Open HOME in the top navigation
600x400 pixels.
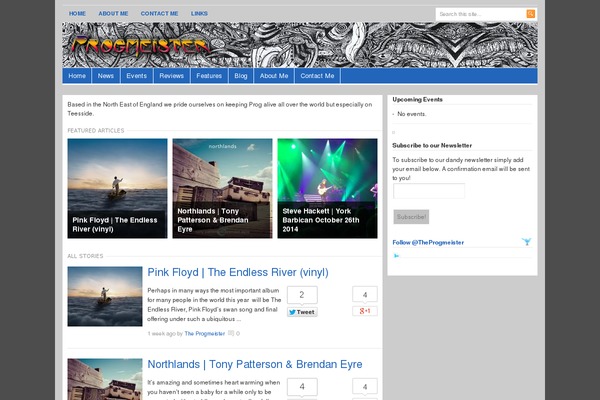point(77,13)
